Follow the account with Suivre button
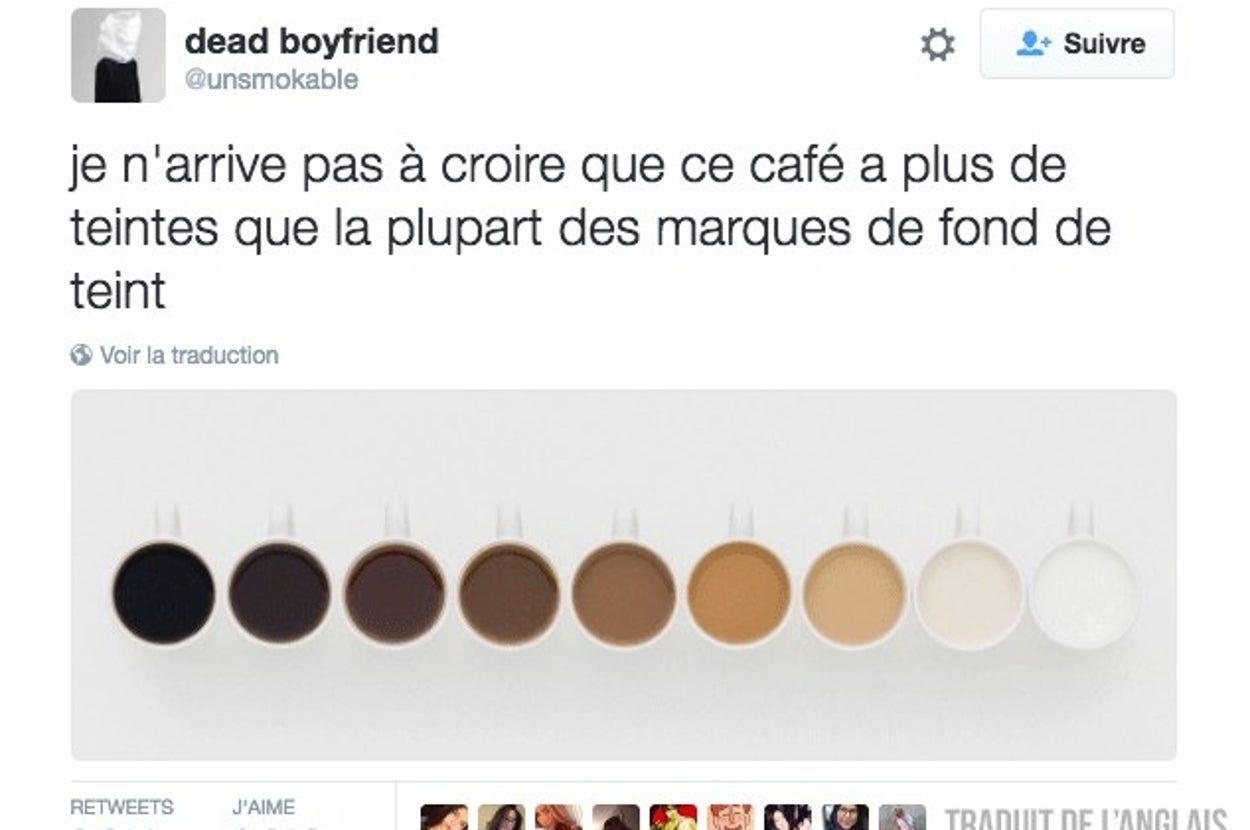 [1077, 44]
